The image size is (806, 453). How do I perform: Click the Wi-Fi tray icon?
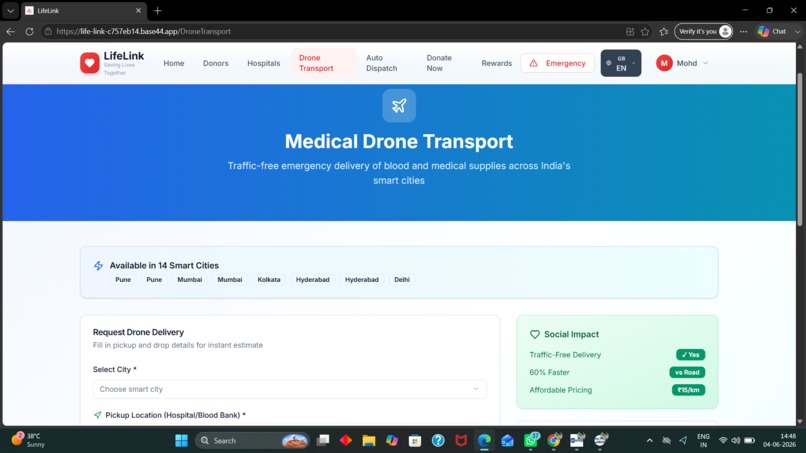[723, 441]
